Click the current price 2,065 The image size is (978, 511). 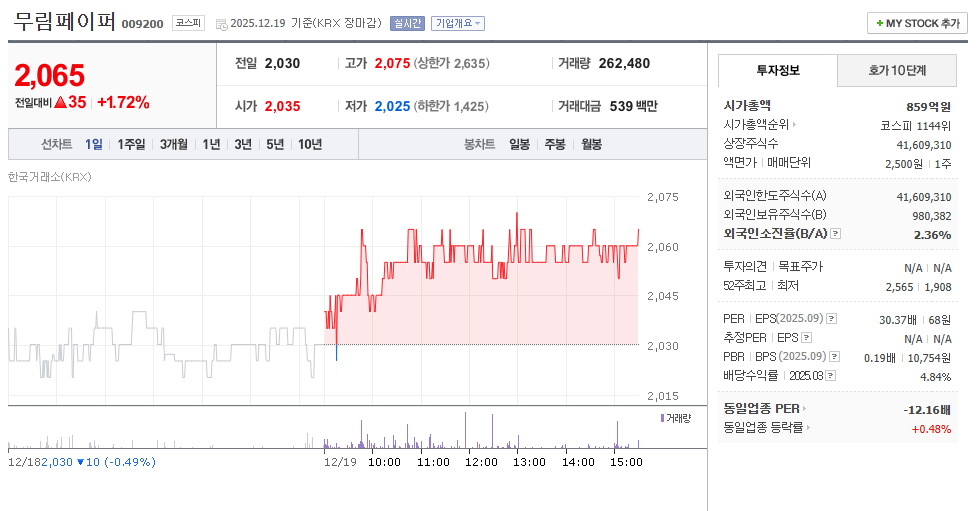point(49,76)
